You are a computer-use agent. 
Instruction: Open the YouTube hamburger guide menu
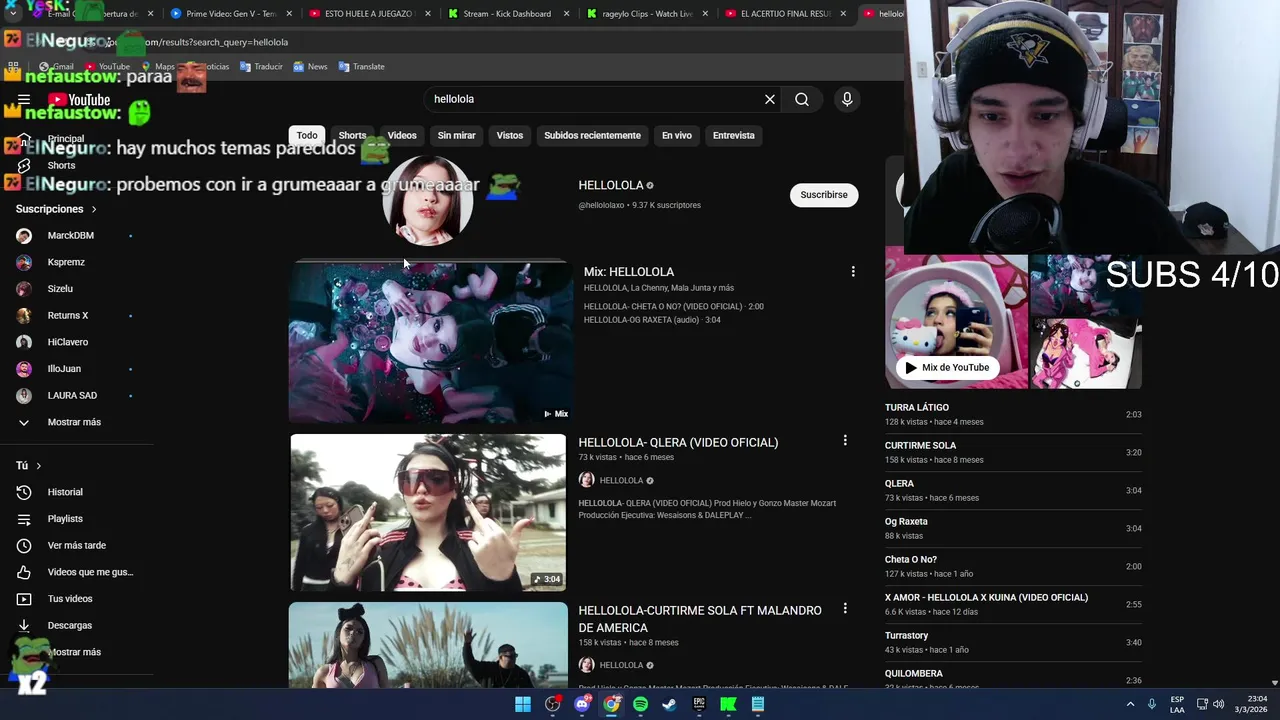coord(24,99)
